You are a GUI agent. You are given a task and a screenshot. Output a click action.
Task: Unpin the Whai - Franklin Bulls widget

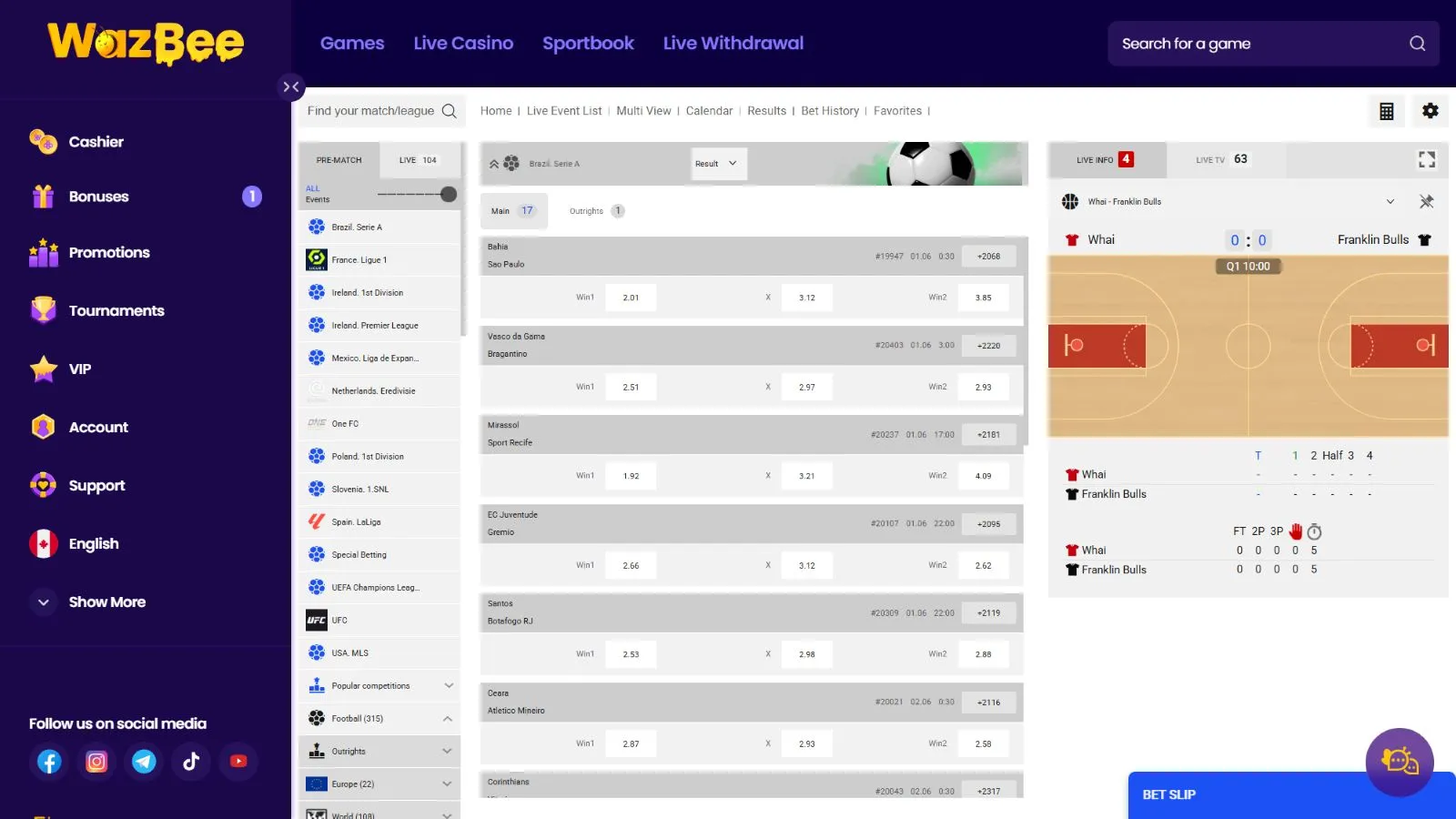pyautogui.click(x=1426, y=202)
